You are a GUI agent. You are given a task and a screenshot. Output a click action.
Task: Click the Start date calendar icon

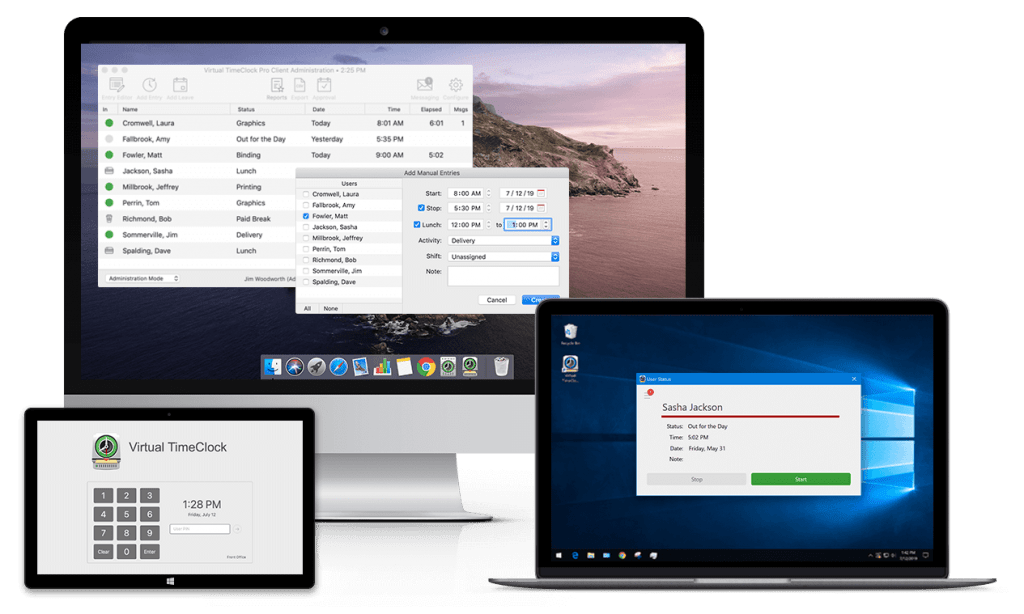coord(541,193)
